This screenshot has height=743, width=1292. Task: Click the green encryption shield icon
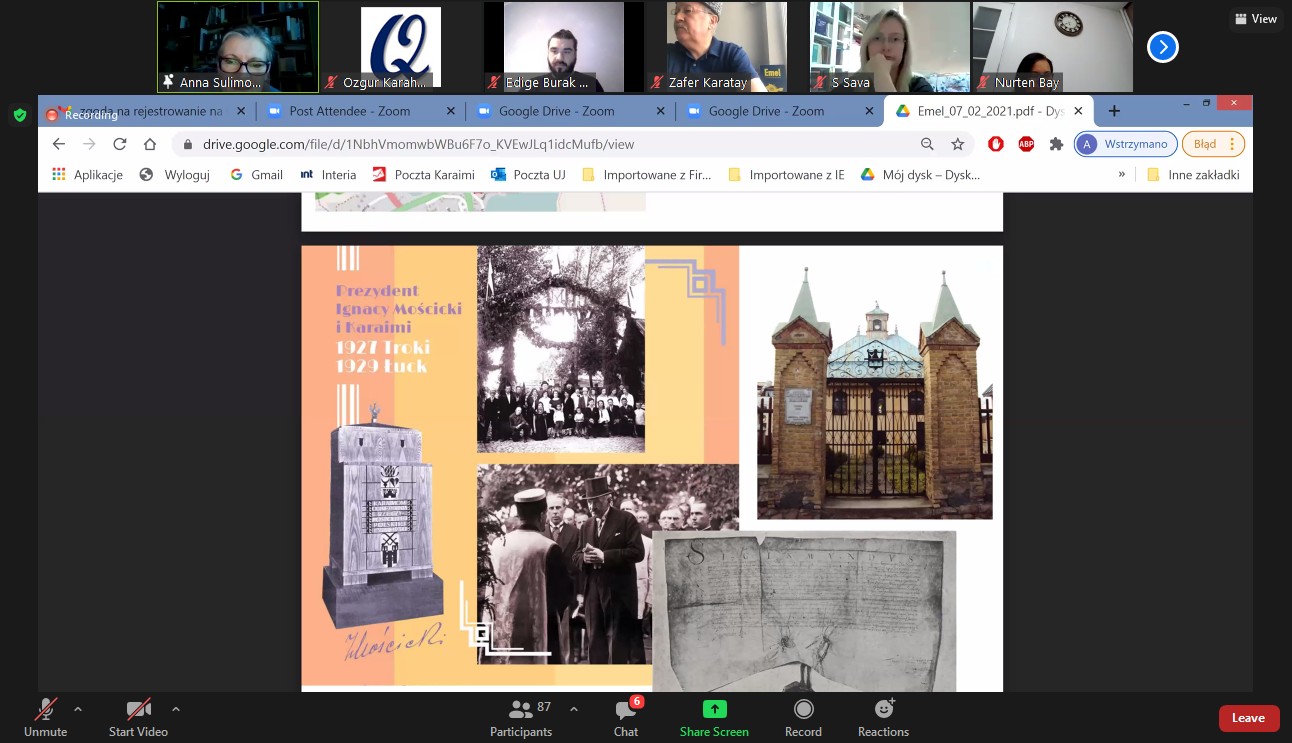tap(19, 115)
